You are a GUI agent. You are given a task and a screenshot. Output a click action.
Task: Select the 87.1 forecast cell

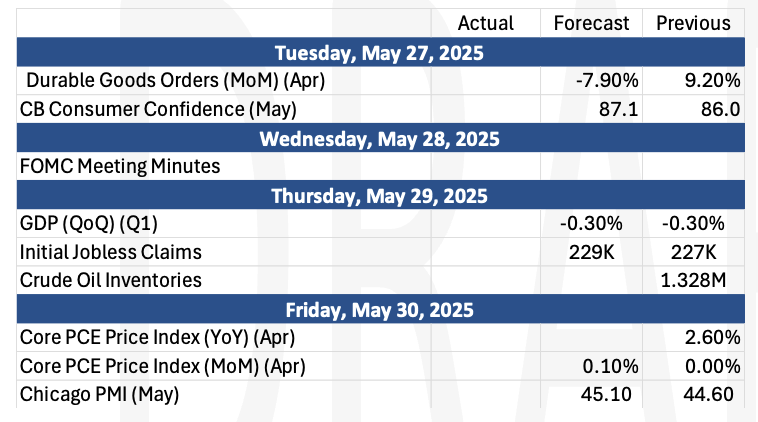[591, 109]
